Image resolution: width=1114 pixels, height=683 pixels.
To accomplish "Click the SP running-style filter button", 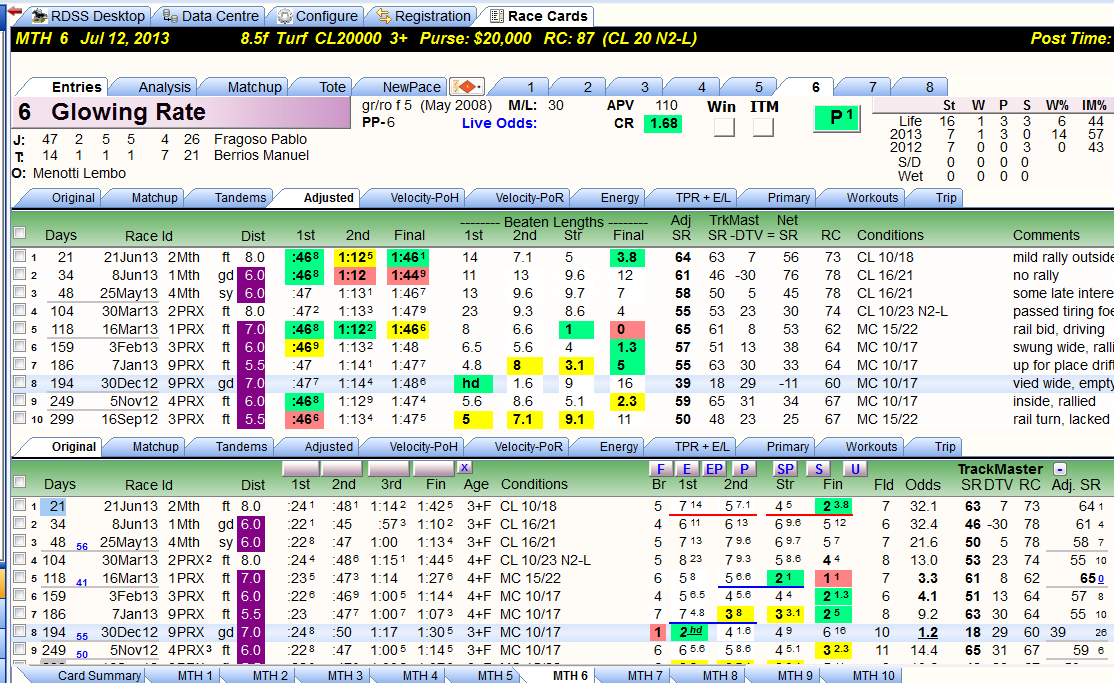I will point(785,468).
